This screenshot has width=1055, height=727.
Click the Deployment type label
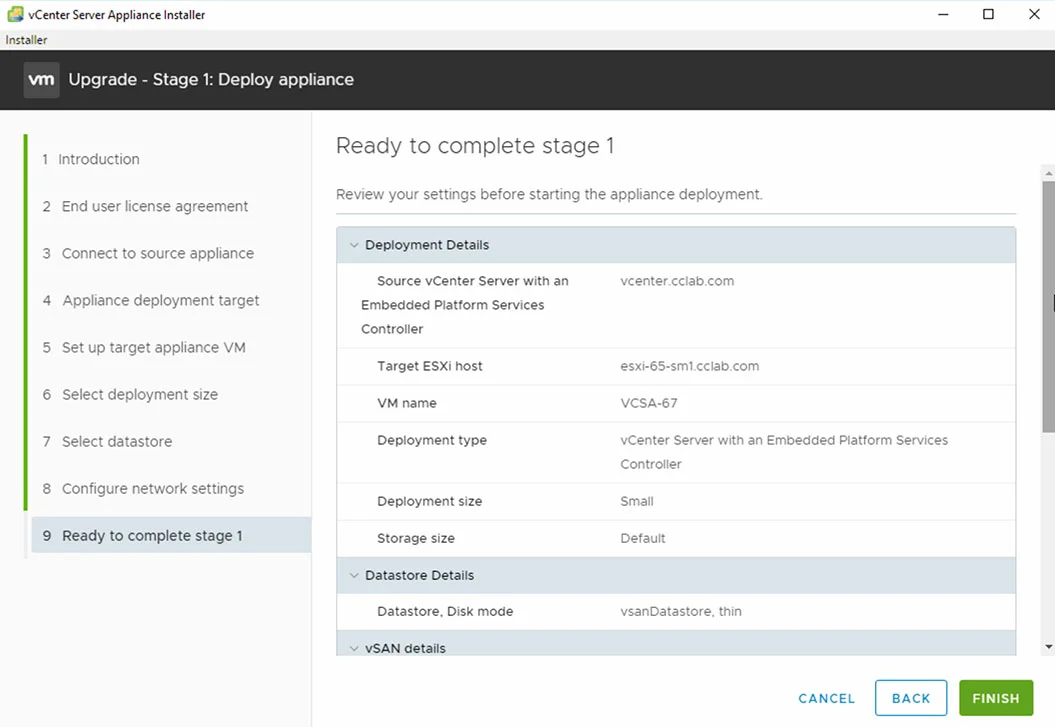pyautogui.click(x=432, y=441)
